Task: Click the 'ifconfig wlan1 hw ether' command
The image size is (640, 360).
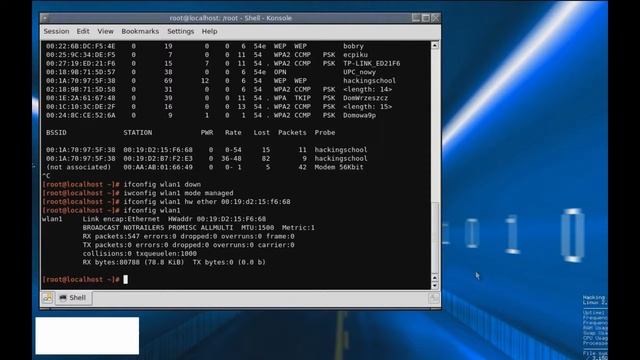Action: [x=207, y=202]
